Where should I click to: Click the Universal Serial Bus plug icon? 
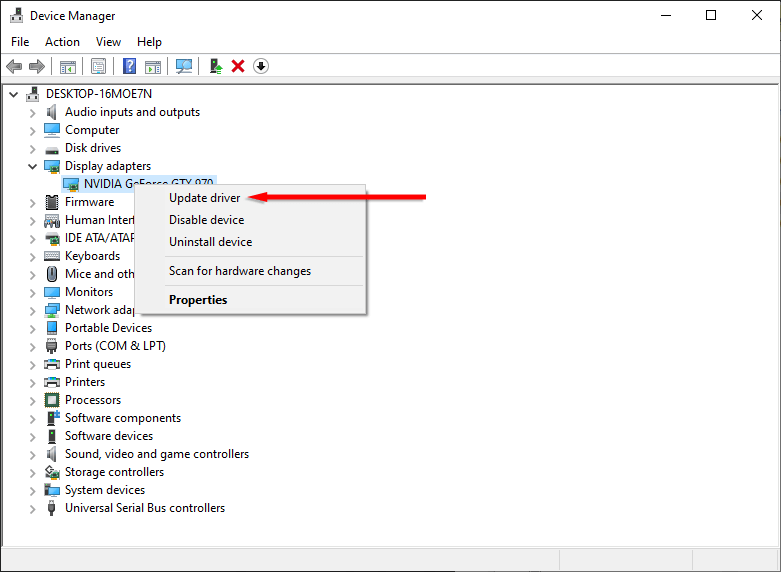coord(51,508)
